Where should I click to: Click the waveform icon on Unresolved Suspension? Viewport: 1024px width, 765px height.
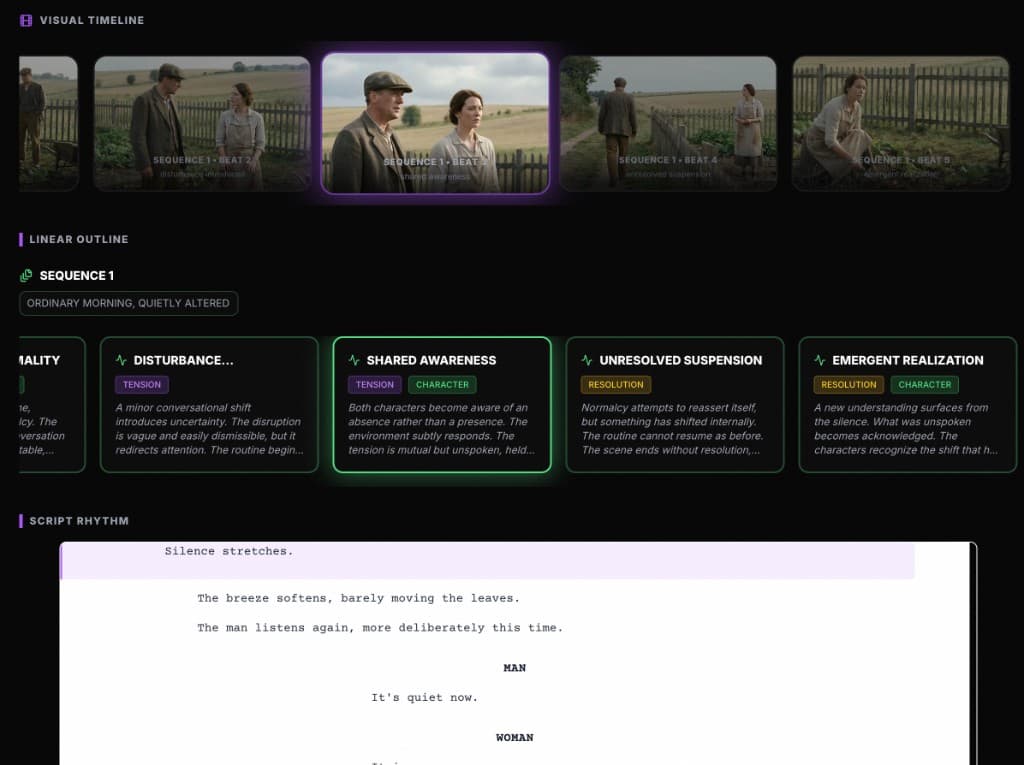pos(588,360)
